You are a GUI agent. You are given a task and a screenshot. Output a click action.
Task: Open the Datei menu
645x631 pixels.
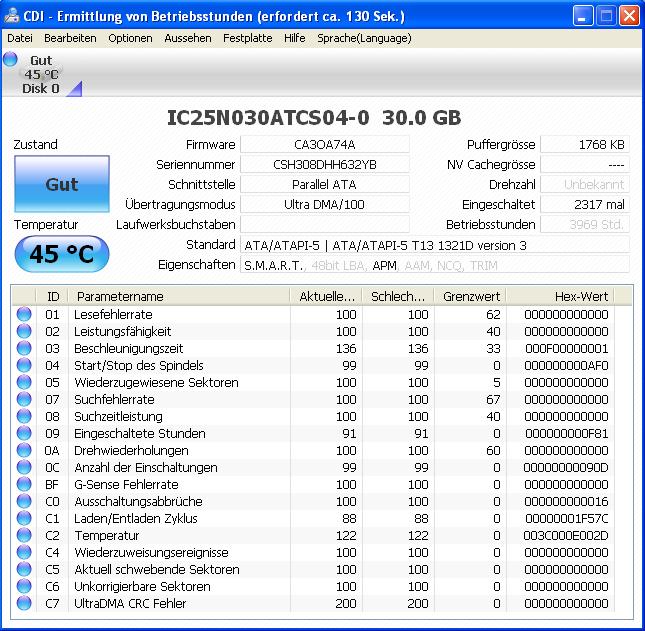20,38
